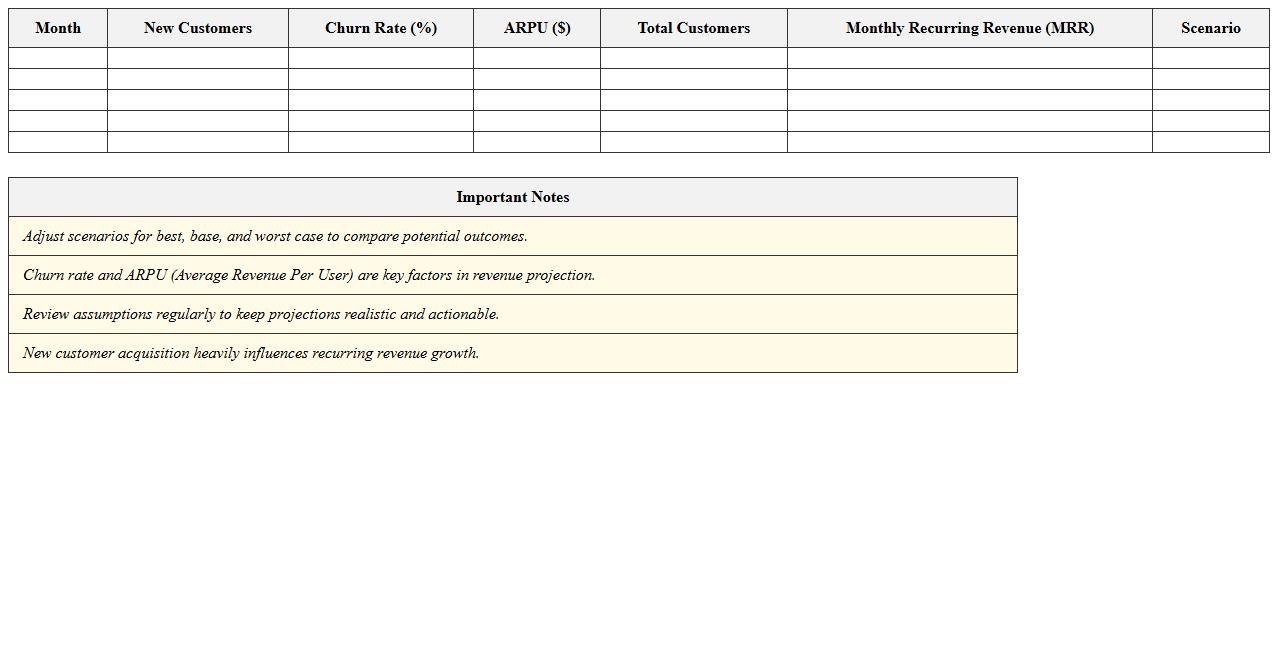Select the ARPU ($) column header

point(537,28)
